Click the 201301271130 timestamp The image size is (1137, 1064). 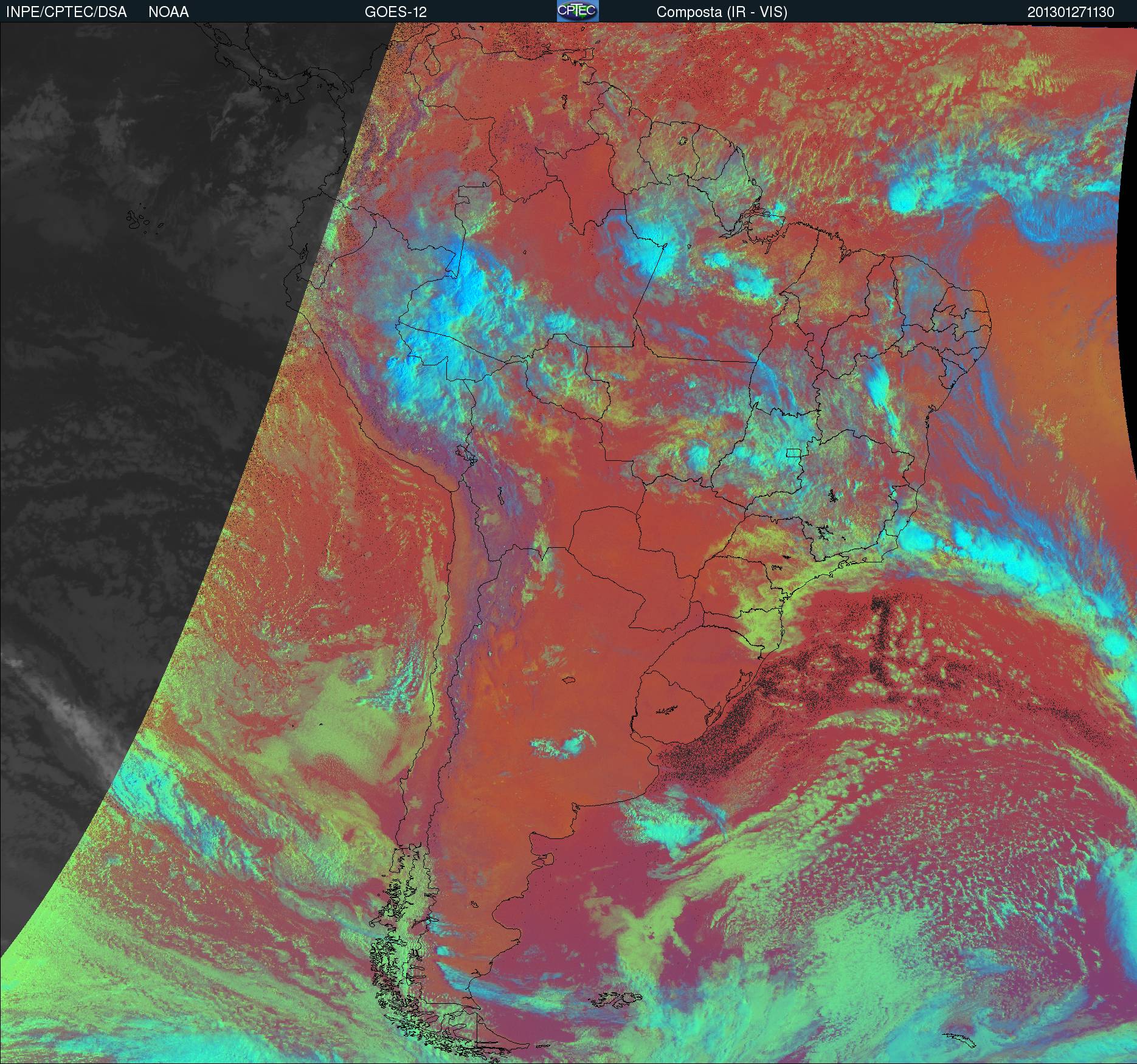pyautogui.click(x=1071, y=12)
